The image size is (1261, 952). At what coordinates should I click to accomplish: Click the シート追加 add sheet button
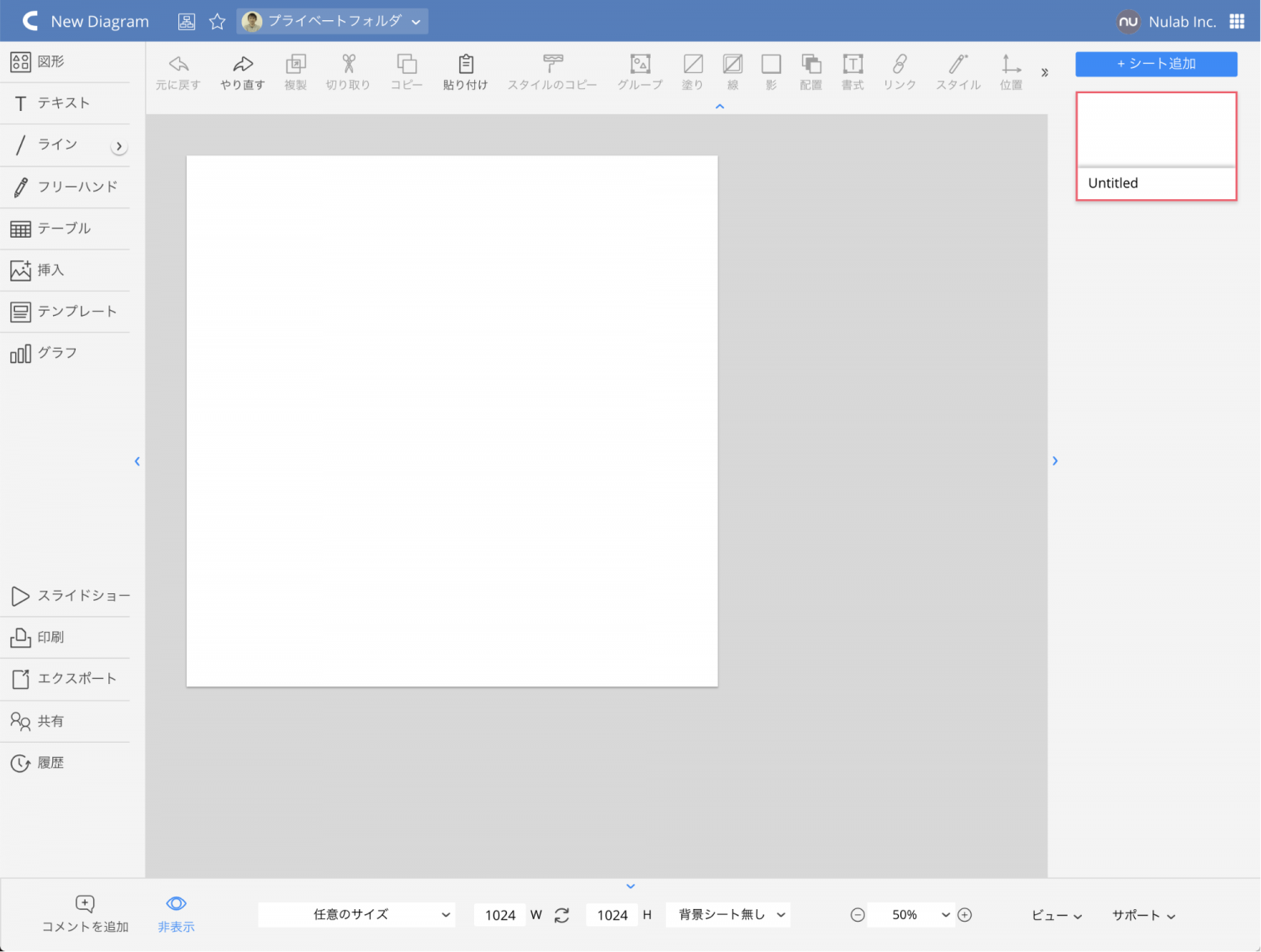[1156, 64]
